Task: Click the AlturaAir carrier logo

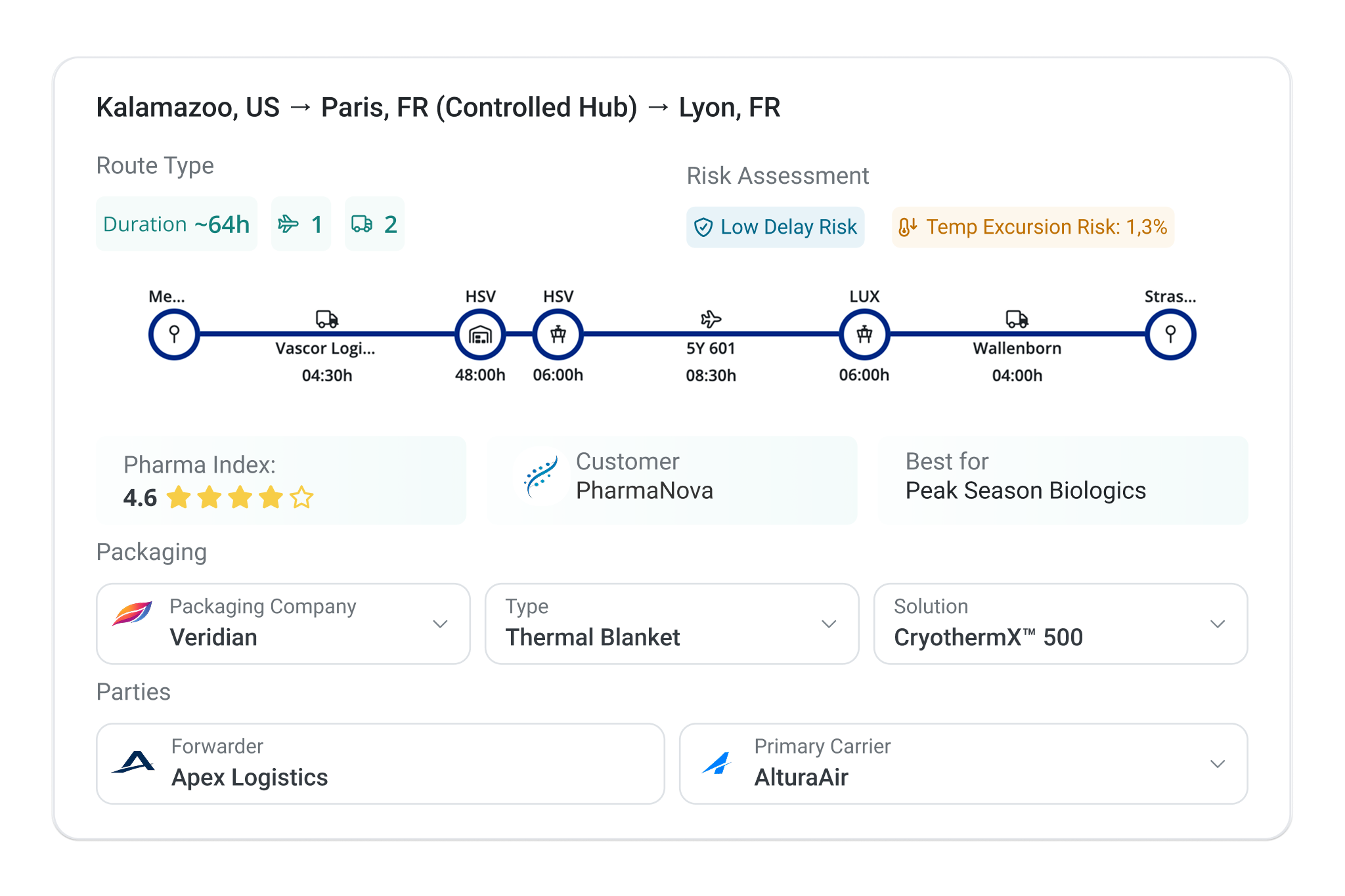Action: pos(717,763)
